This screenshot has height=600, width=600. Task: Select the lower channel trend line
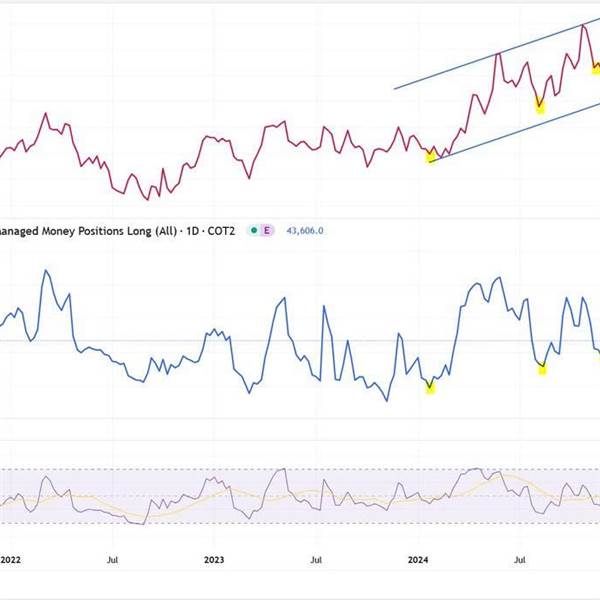coord(515,132)
